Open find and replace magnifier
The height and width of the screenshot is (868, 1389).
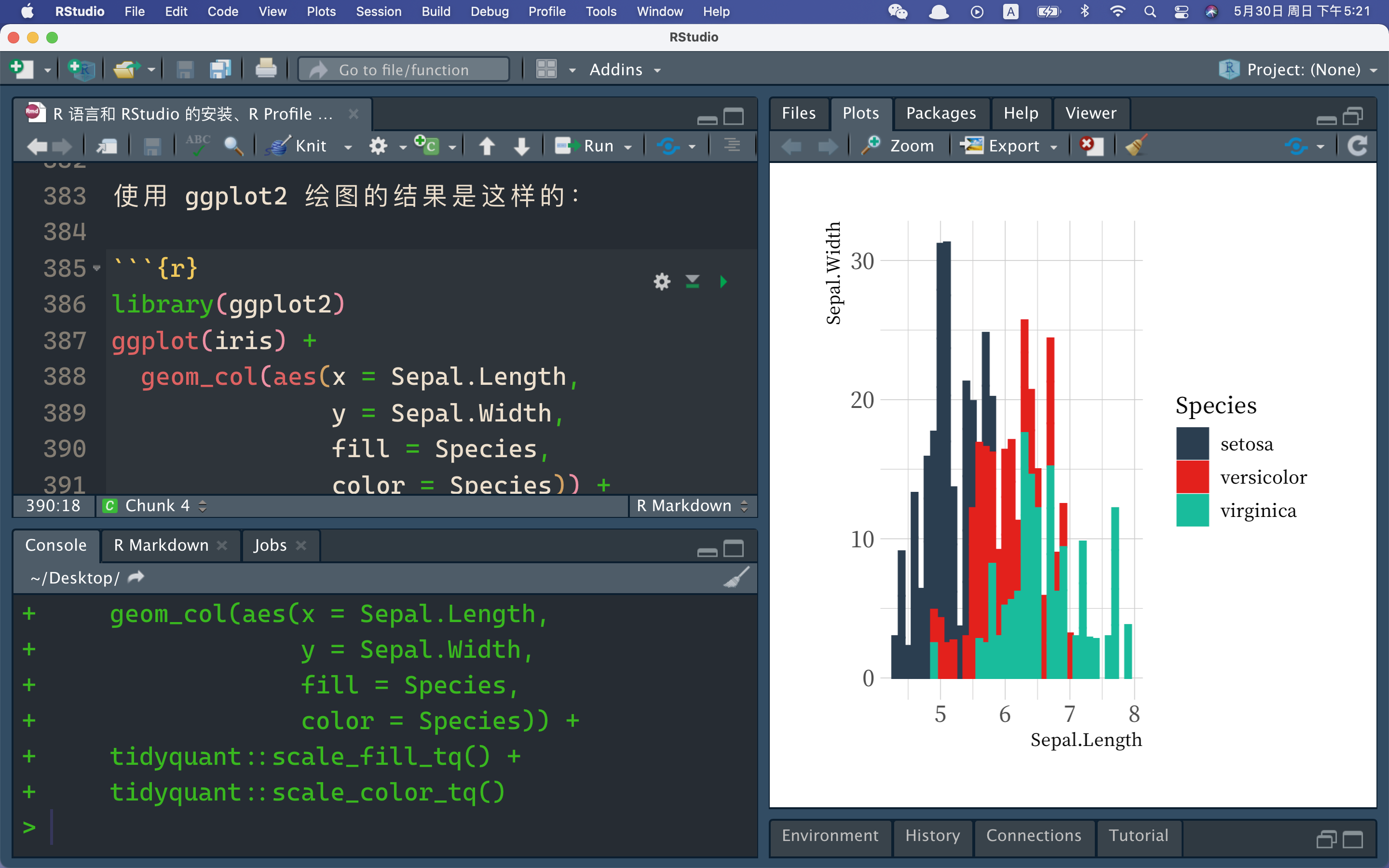tap(233, 146)
